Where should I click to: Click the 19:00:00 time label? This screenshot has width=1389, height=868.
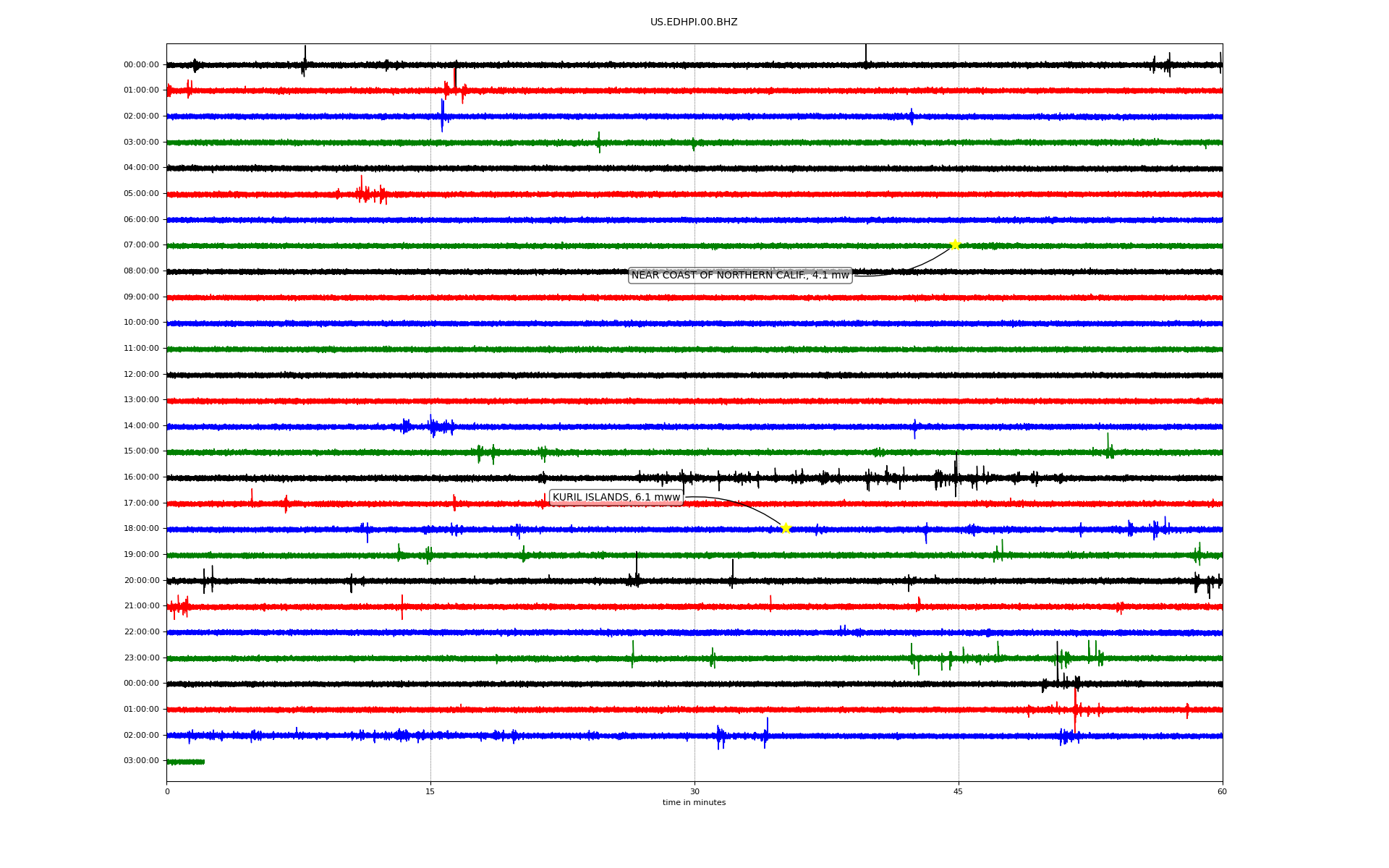point(141,555)
